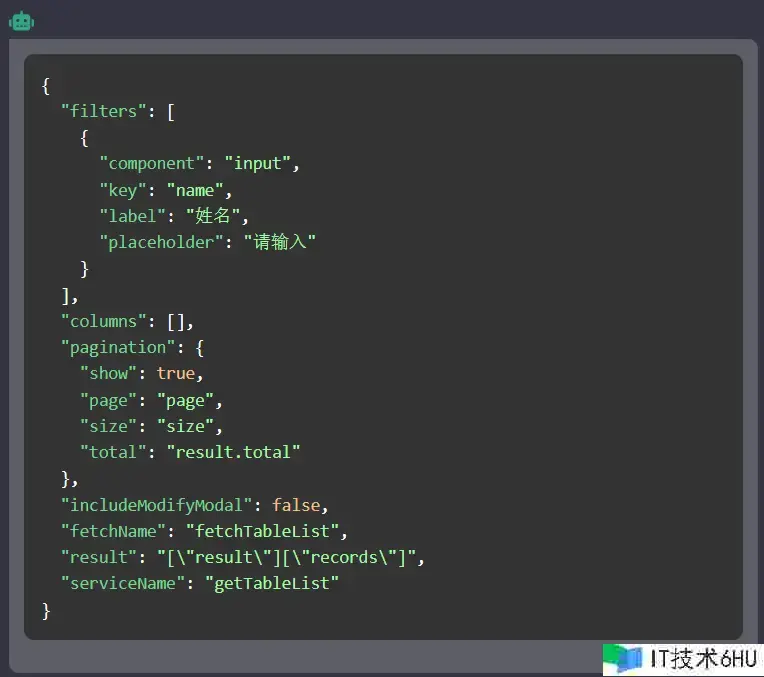Click the "name" string value

tap(195, 190)
